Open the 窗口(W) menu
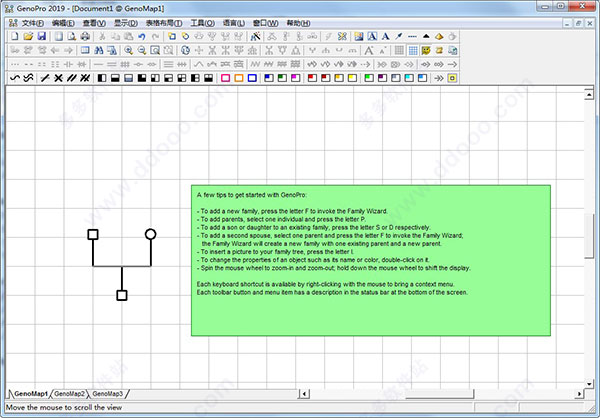 (x=265, y=23)
